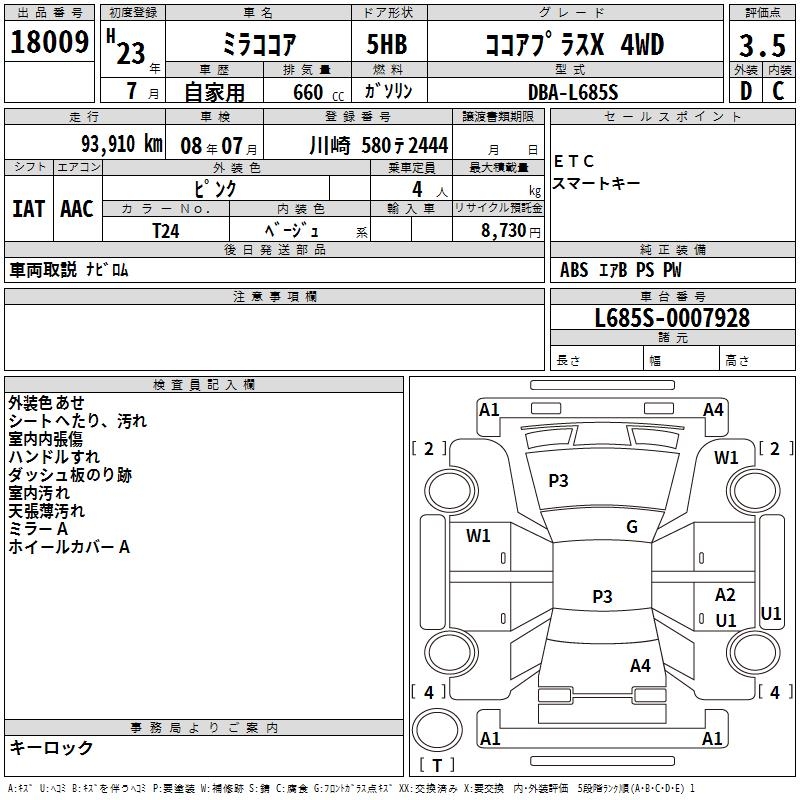
Task: Click the スマートキー sales point text
Action: click(586, 183)
